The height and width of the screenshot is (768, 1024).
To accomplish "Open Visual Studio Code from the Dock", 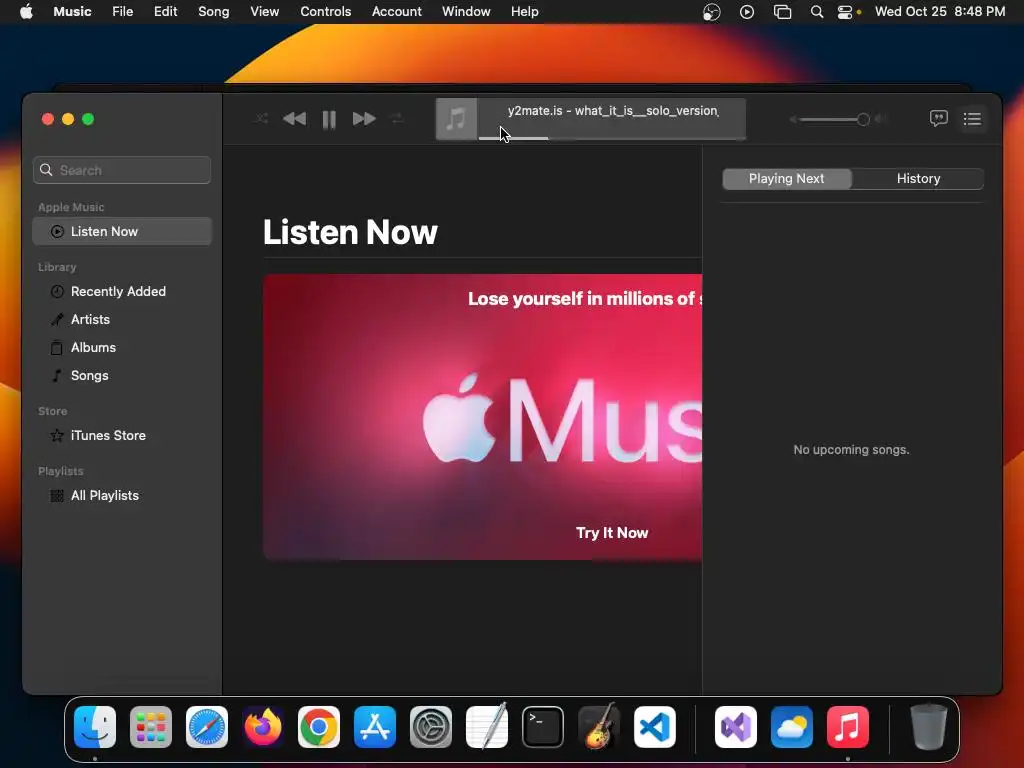I will coord(654,727).
